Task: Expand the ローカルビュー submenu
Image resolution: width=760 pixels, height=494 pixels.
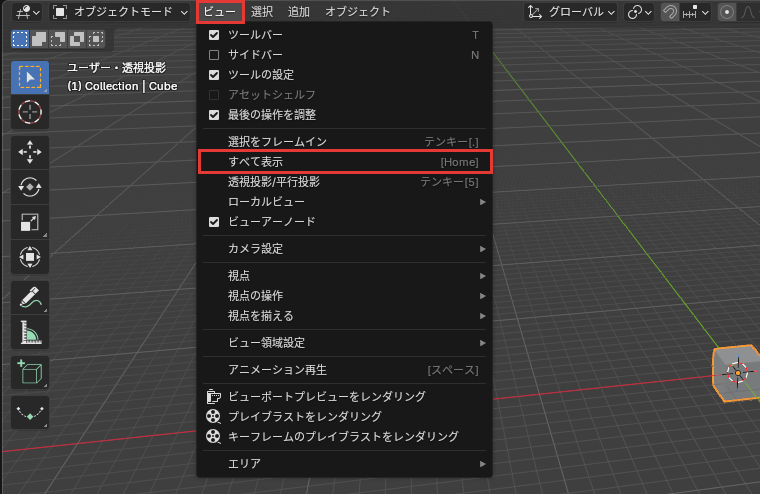Action: coord(345,202)
